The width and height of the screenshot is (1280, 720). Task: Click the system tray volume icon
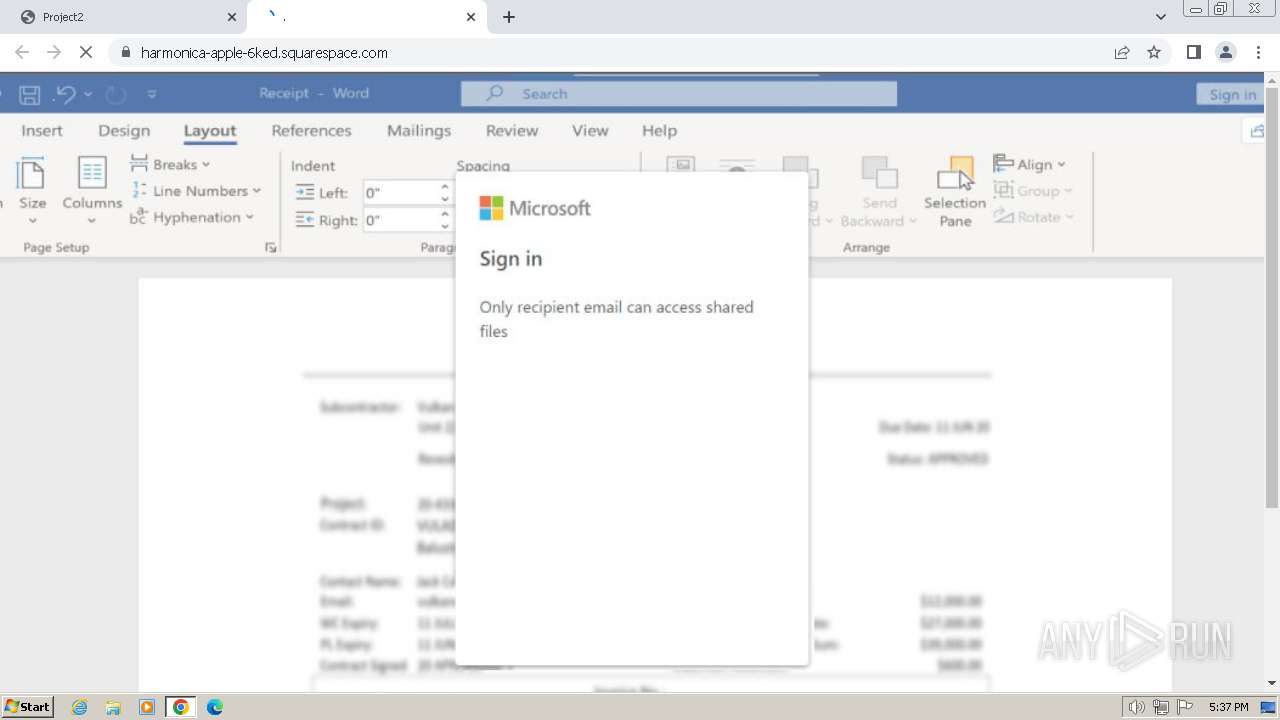click(x=1136, y=707)
